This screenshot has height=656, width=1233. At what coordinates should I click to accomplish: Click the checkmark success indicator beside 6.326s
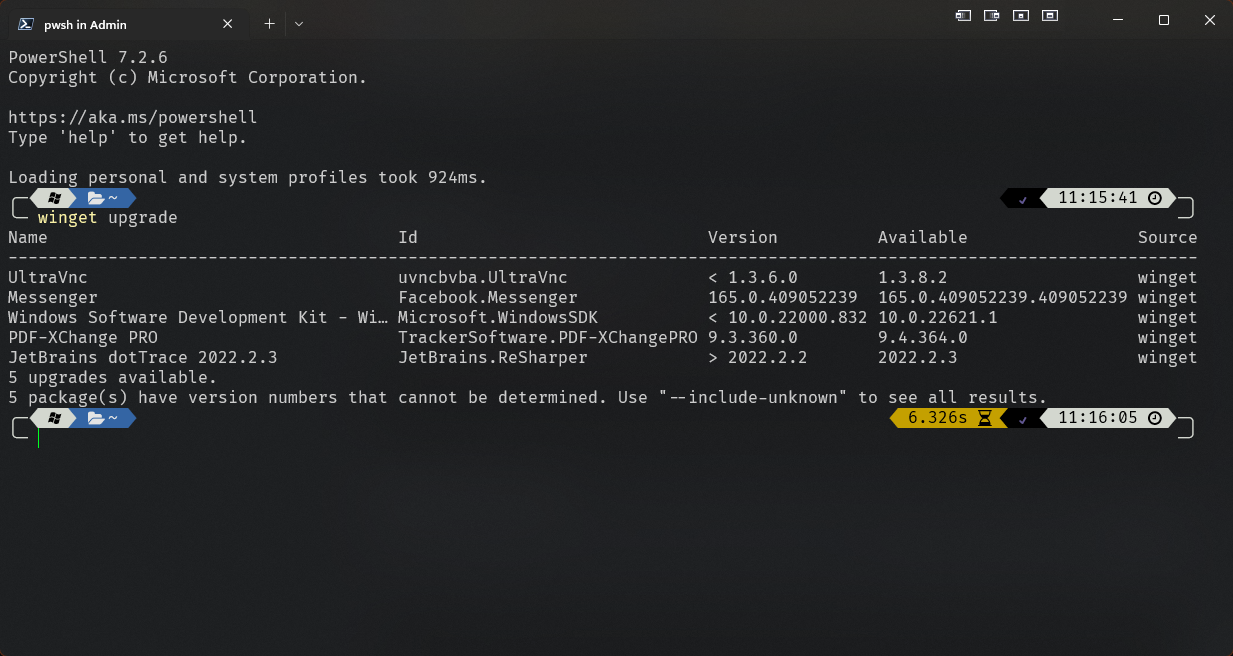tap(1021, 417)
